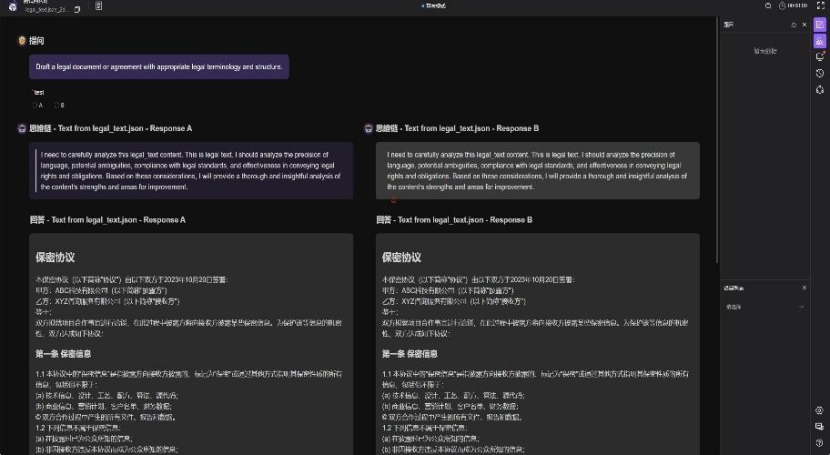Click the 保密协议 title in Response A
Viewport: 830px width, 455px height.
click(x=55, y=258)
